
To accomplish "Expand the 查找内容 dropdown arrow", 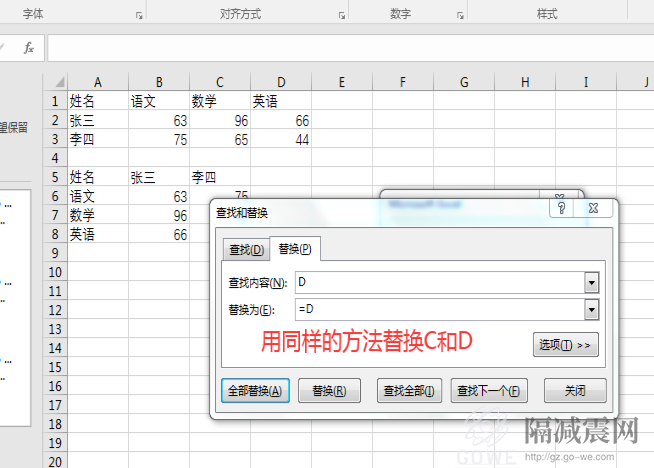I will tap(591, 283).
